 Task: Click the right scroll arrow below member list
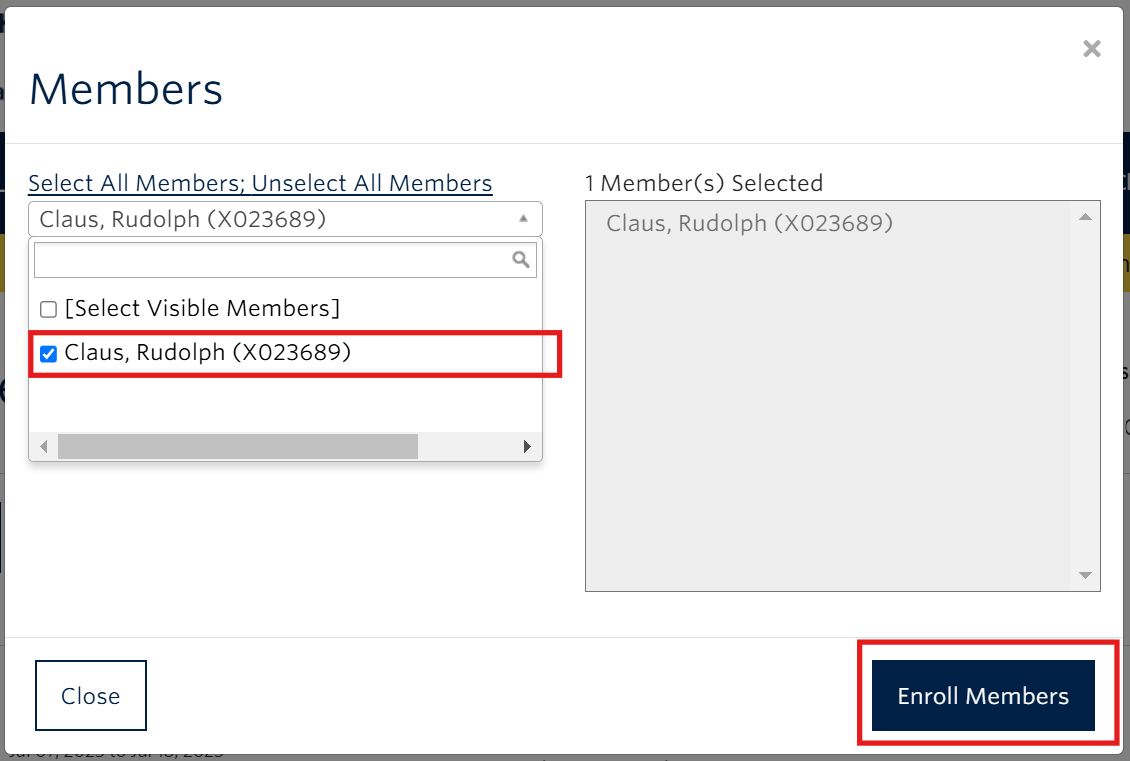tap(527, 446)
